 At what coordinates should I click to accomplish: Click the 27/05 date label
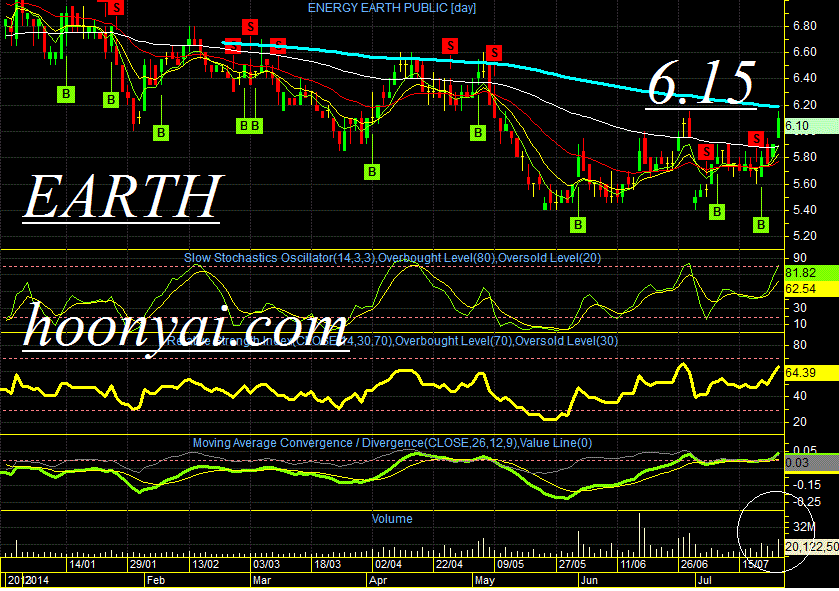click(573, 564)
